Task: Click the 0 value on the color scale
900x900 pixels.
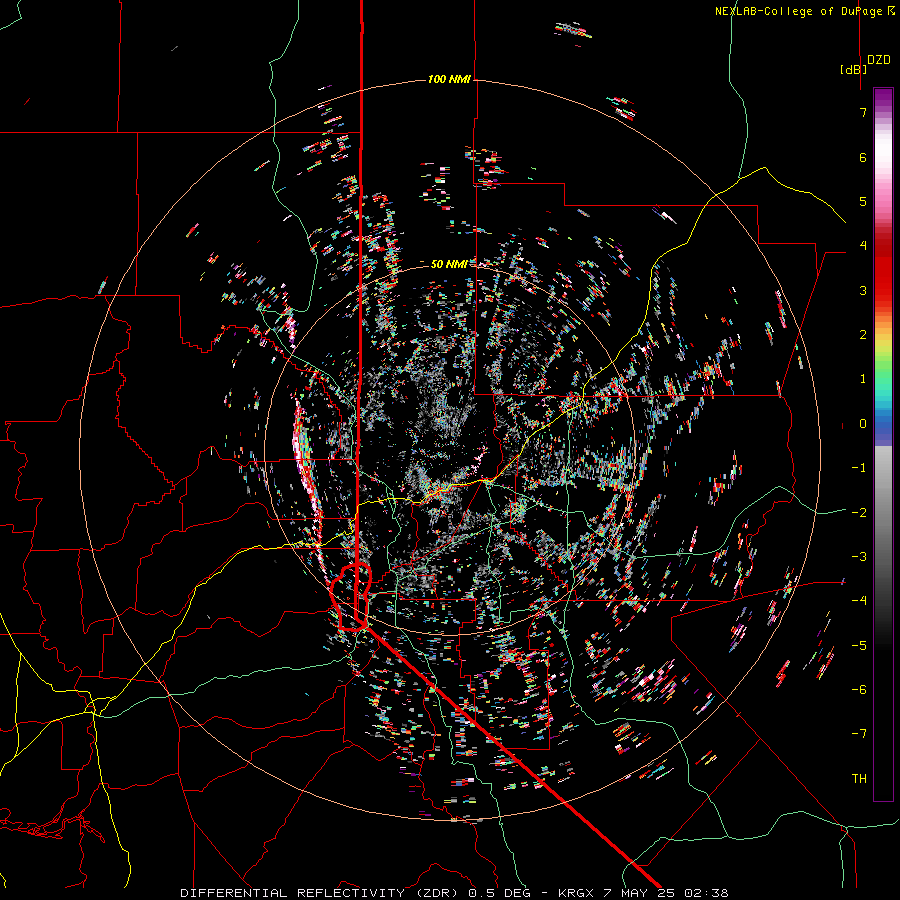Action: tap(863, 424)
